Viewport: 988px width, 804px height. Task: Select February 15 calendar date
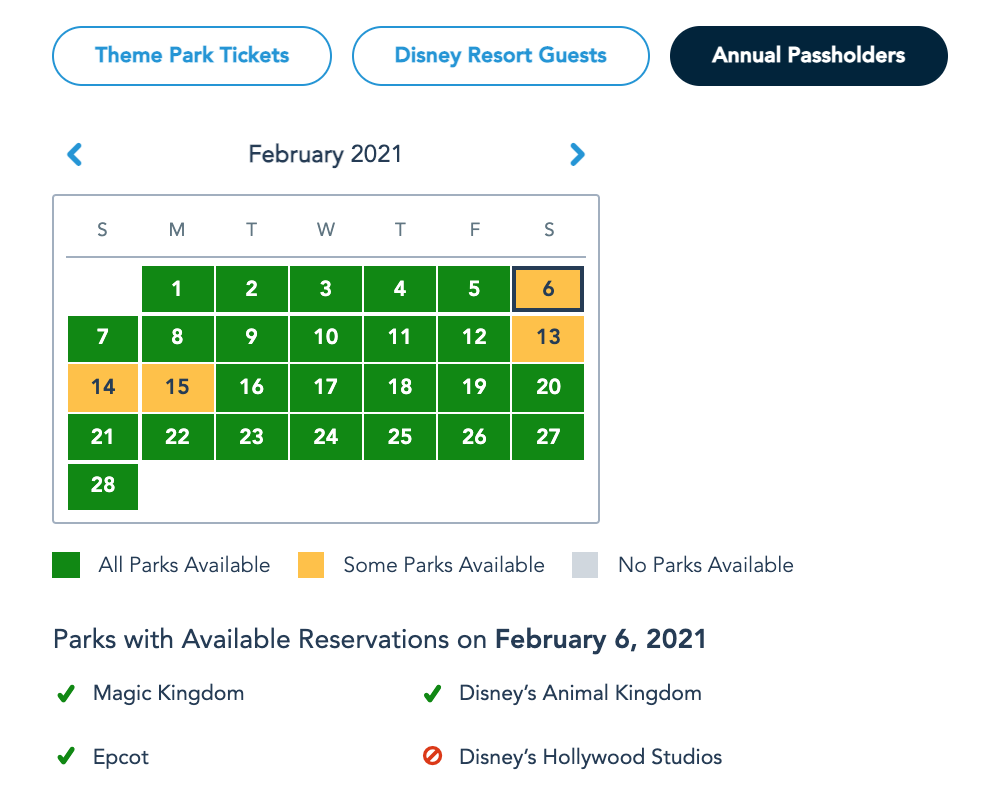coord(177,387)
